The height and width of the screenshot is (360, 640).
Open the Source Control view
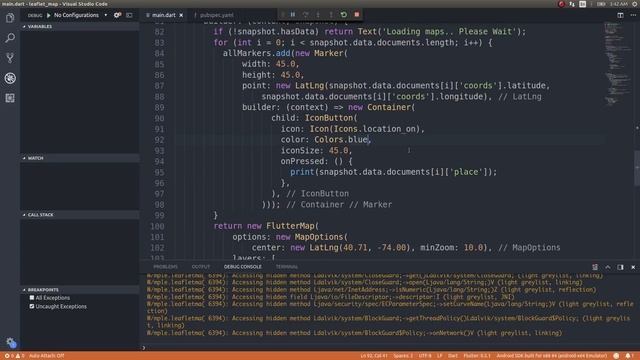pos(10,58)
